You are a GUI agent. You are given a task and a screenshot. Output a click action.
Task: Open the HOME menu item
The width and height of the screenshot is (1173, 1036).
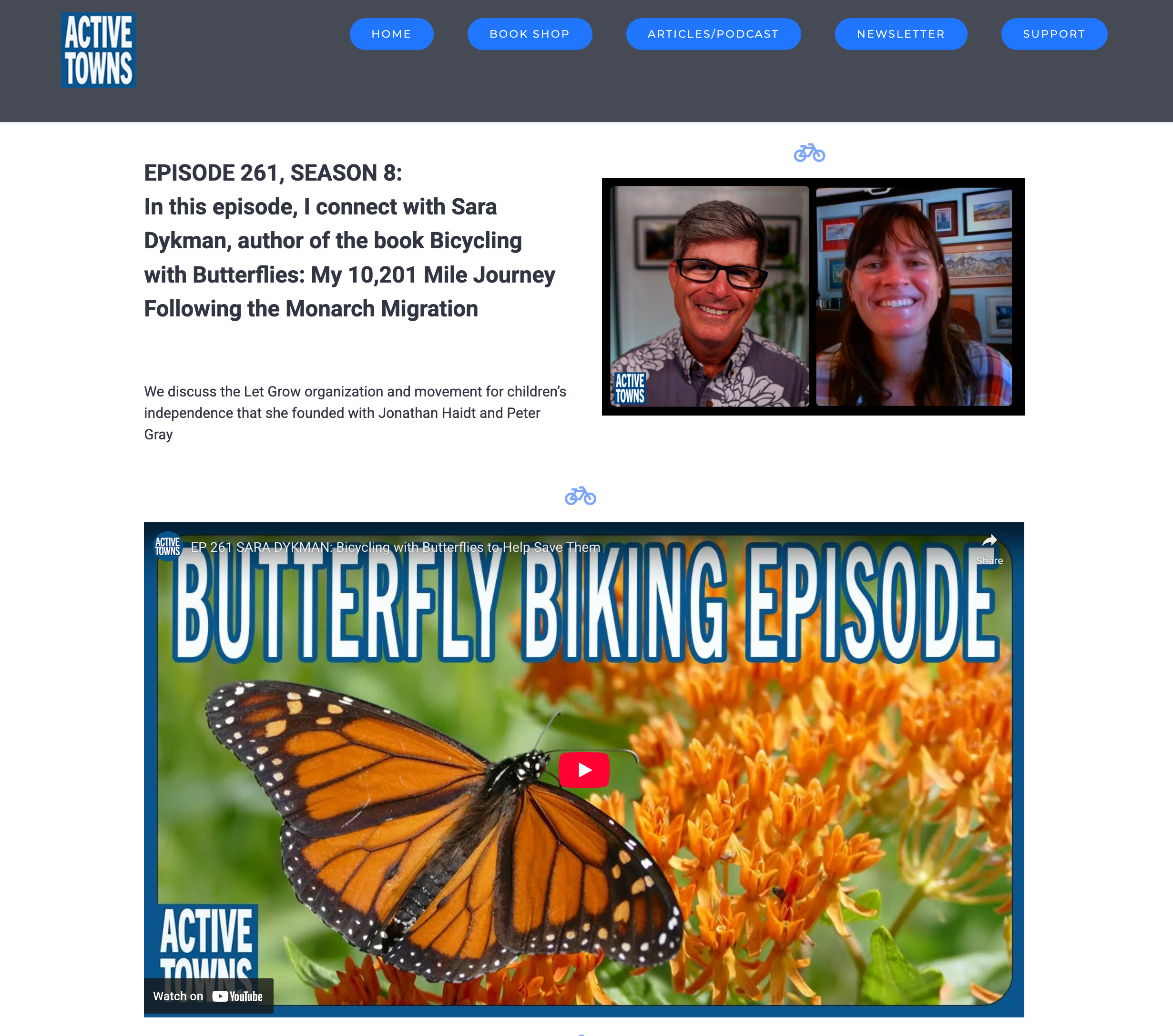point(391,34)
